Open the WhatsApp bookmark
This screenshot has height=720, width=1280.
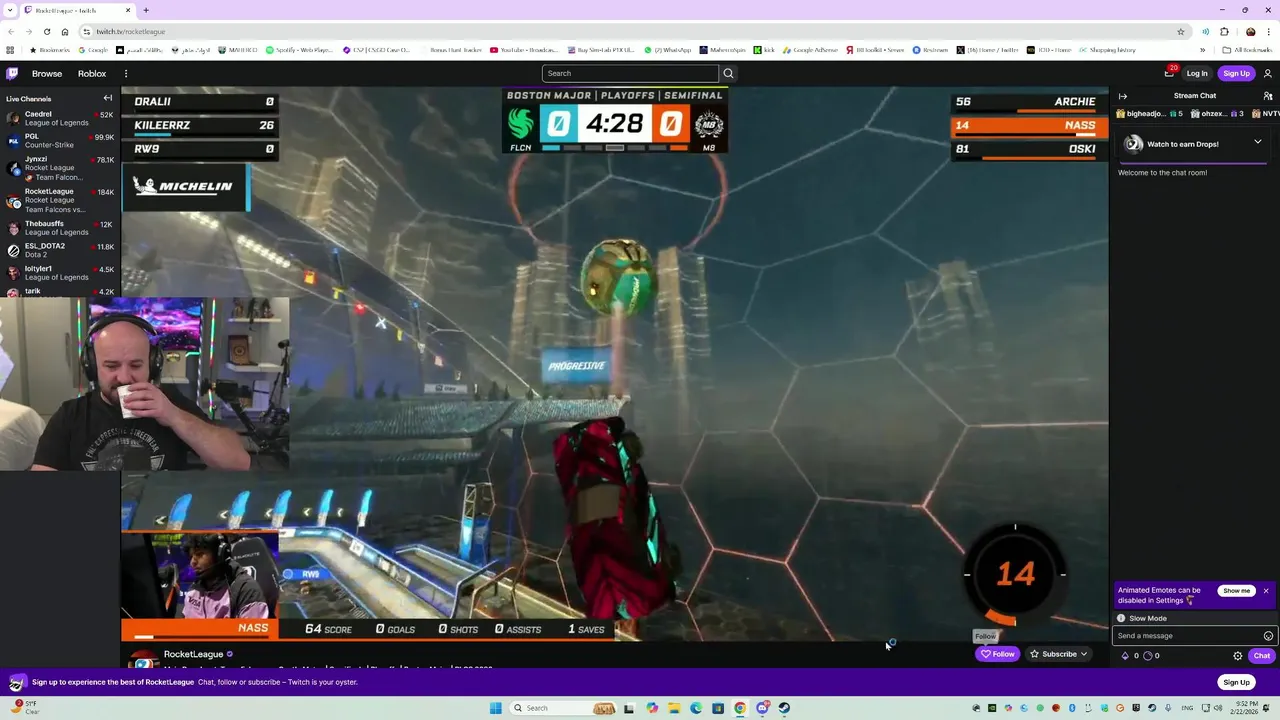pyautogui.click(x=668, y=50)
